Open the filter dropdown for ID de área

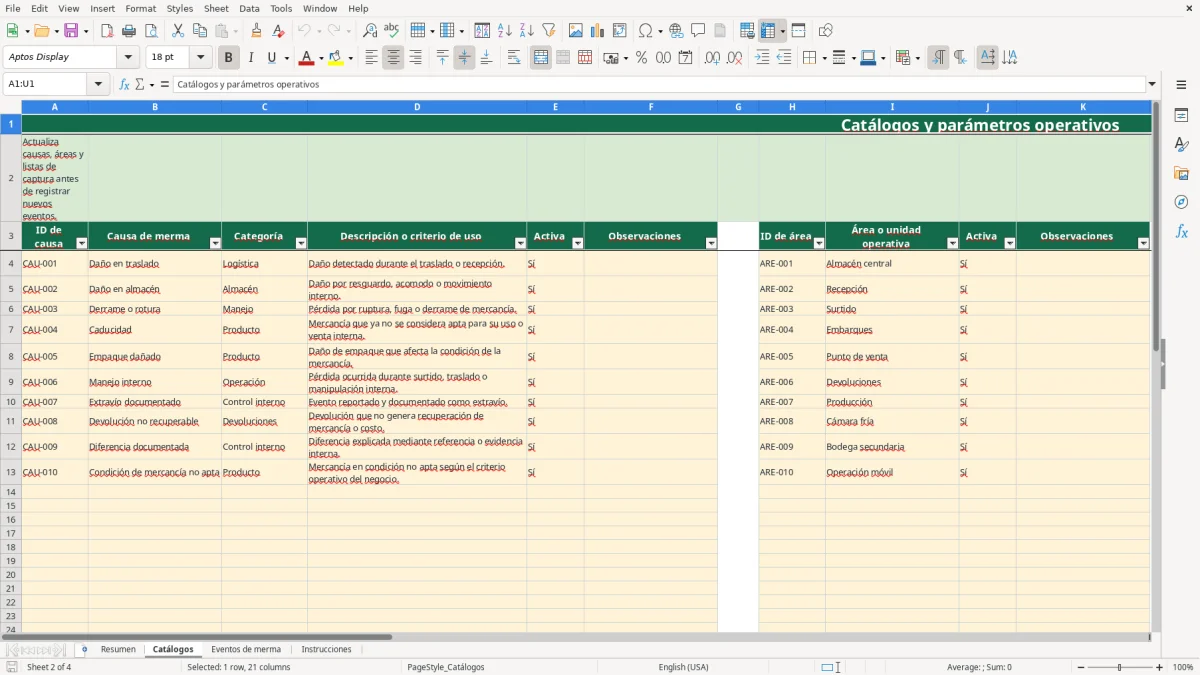pos(819,243)
